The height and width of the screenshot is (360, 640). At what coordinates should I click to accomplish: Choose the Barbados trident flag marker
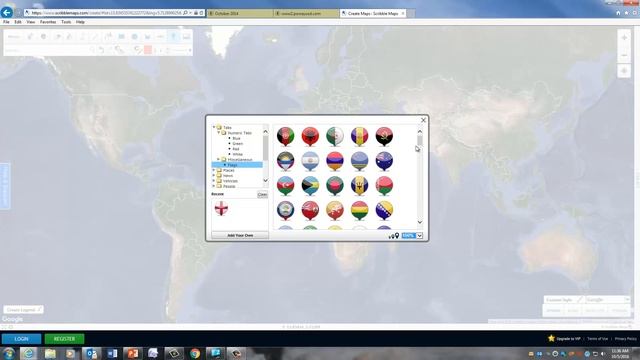[359, 186]
